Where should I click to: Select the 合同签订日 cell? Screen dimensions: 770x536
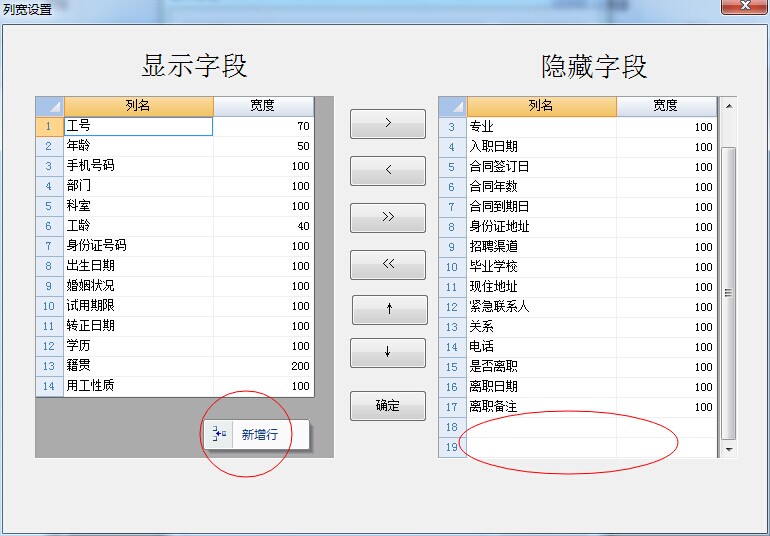(x=542, y=167)
